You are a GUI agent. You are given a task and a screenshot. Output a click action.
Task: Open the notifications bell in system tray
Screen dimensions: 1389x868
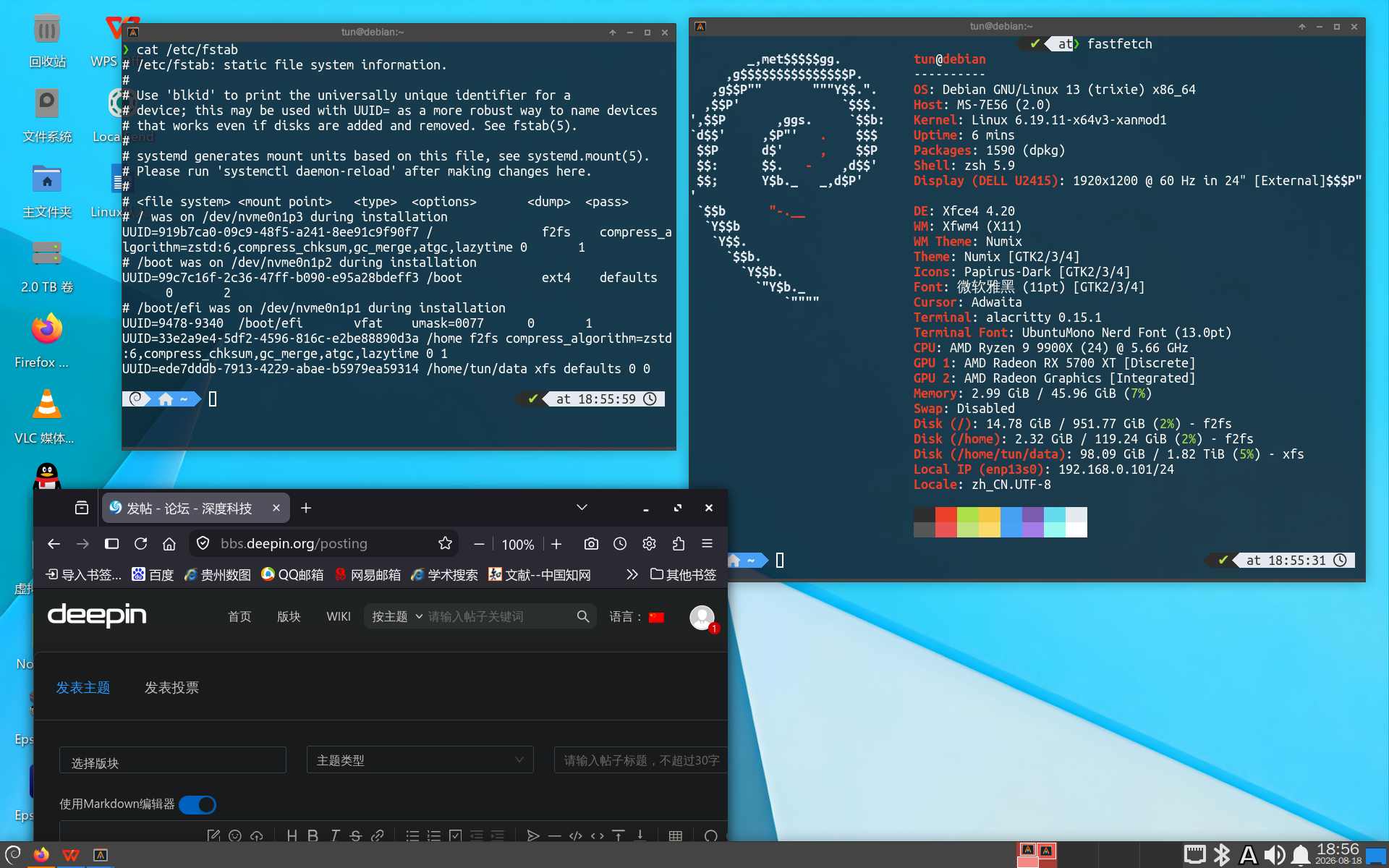coord(1301,855)
